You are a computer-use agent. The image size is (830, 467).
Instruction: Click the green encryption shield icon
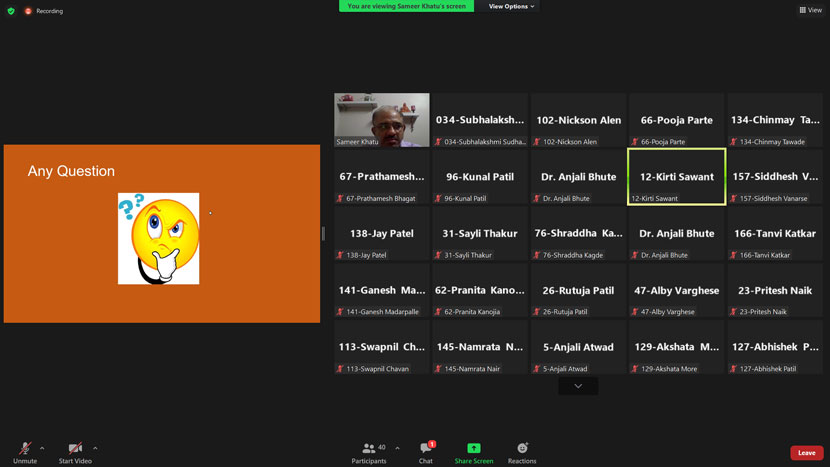(11, 11)
